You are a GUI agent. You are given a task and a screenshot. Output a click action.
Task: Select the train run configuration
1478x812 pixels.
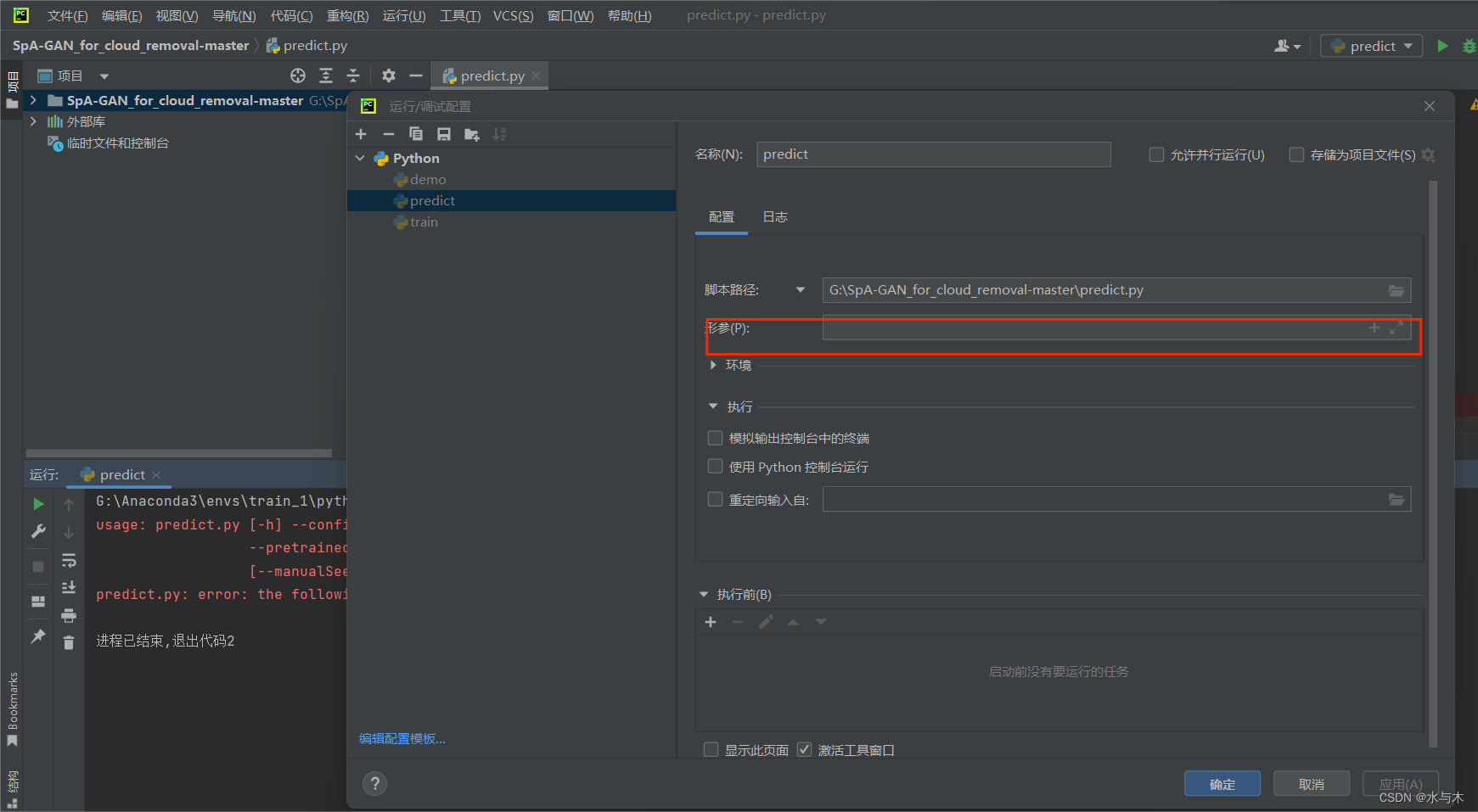coord(423,221)
